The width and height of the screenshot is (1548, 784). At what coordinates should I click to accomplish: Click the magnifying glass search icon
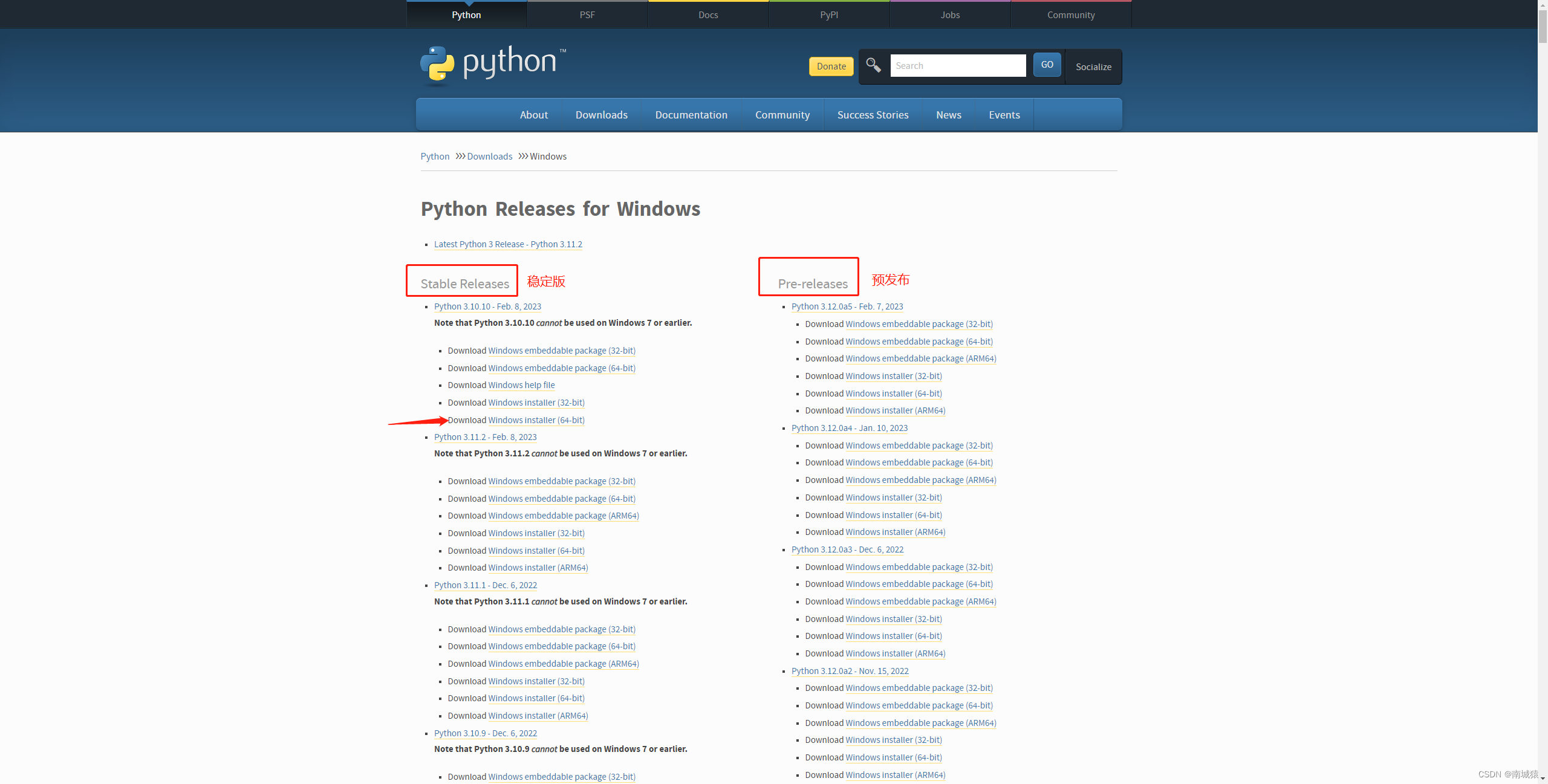[x=873, y=65]
